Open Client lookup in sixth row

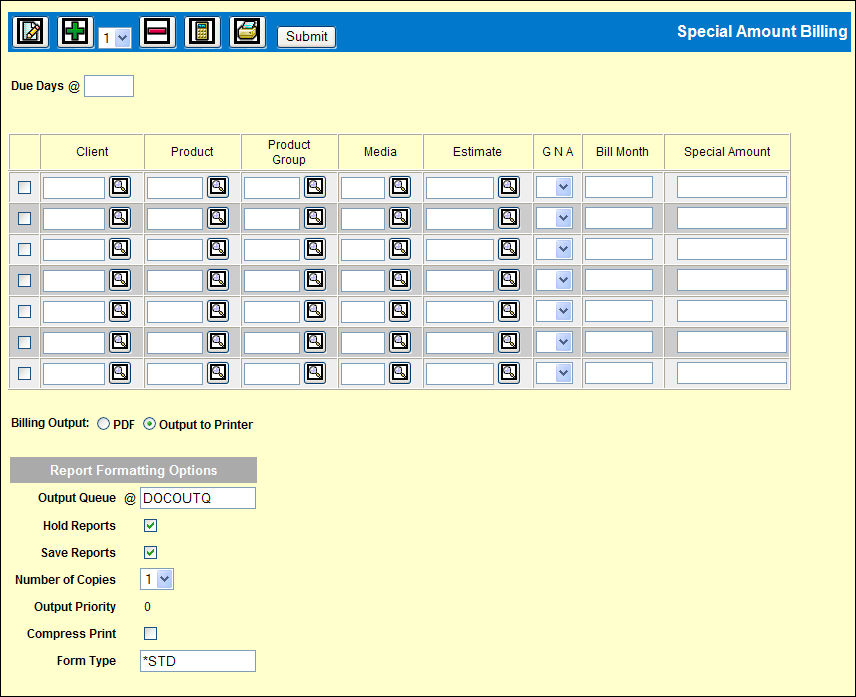120,342
